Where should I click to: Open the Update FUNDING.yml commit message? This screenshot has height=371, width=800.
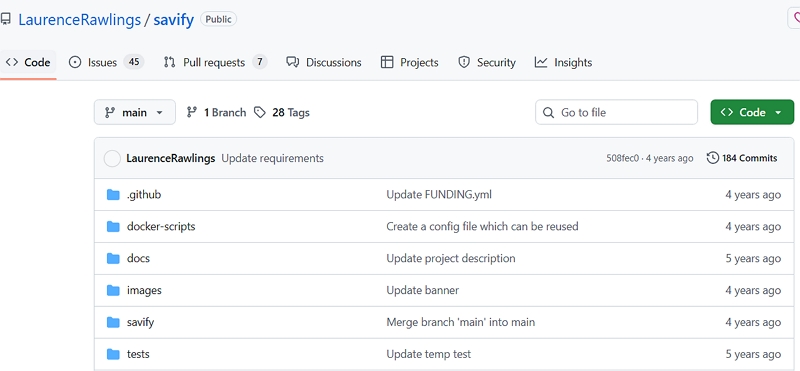[x=439, y=194]
